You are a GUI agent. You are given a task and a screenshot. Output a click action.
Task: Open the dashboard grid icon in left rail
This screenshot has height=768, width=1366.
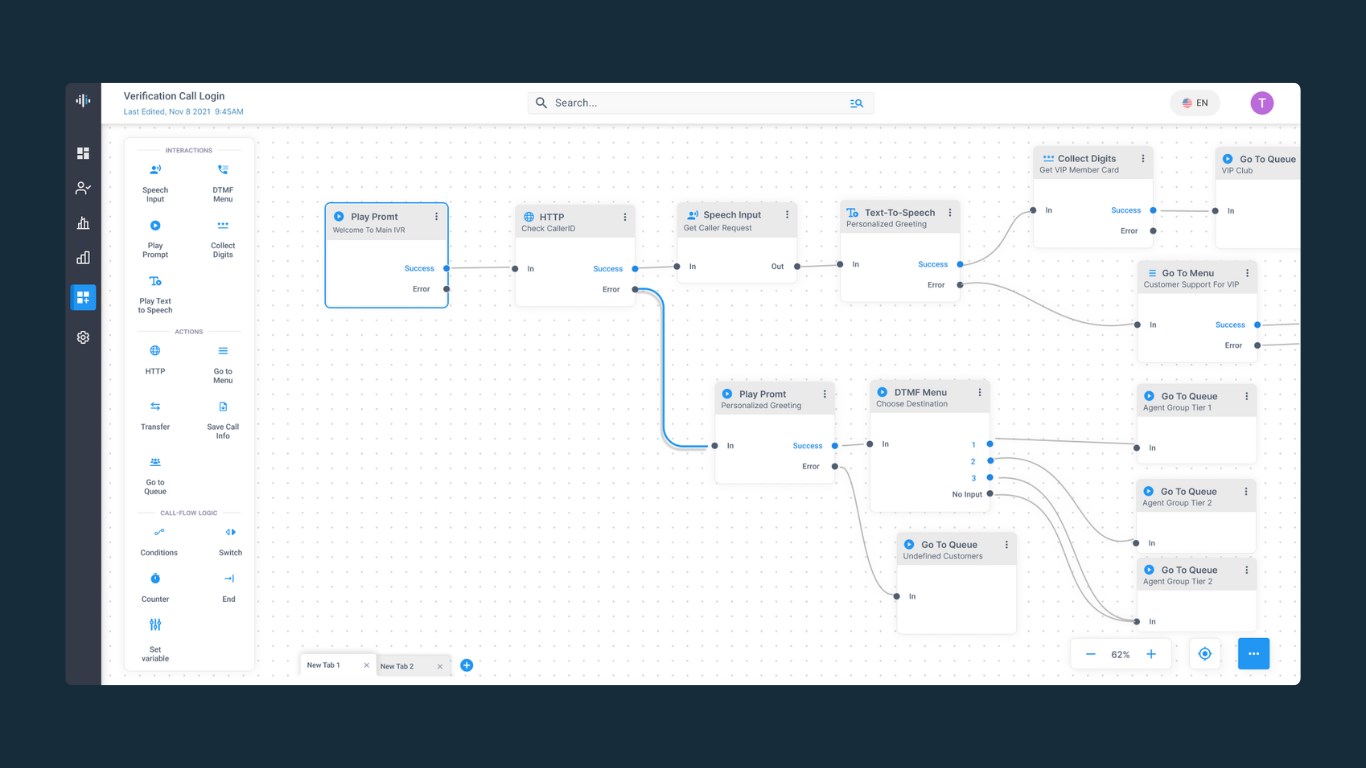[83, 153]
